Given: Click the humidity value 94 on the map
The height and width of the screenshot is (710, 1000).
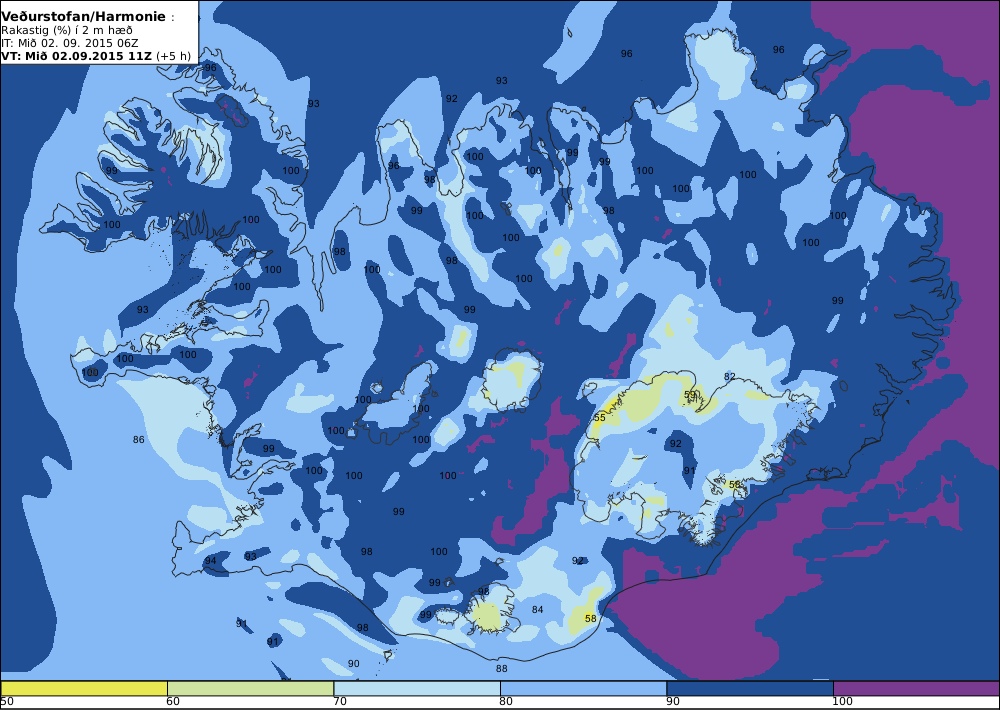Looking at the screenshot, I should (x=210, y=561).
